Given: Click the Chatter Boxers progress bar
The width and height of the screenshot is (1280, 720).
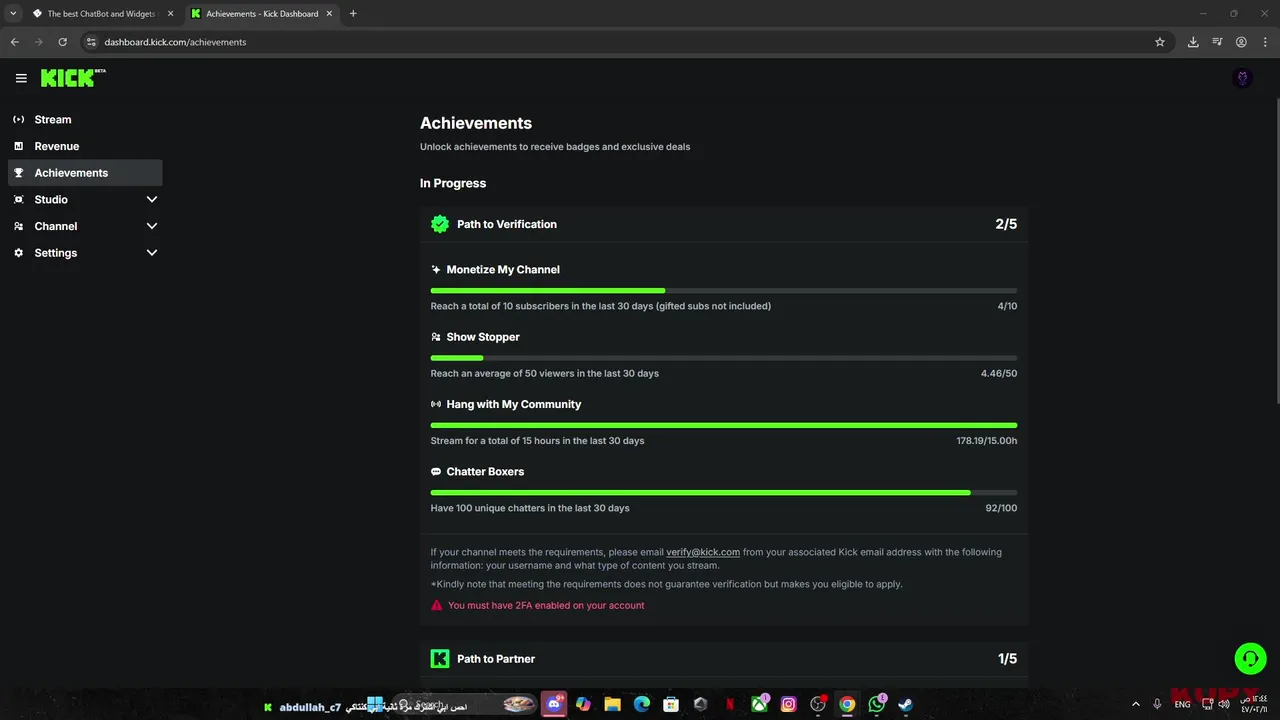Looking at the screenshot, I should (724, 493).
